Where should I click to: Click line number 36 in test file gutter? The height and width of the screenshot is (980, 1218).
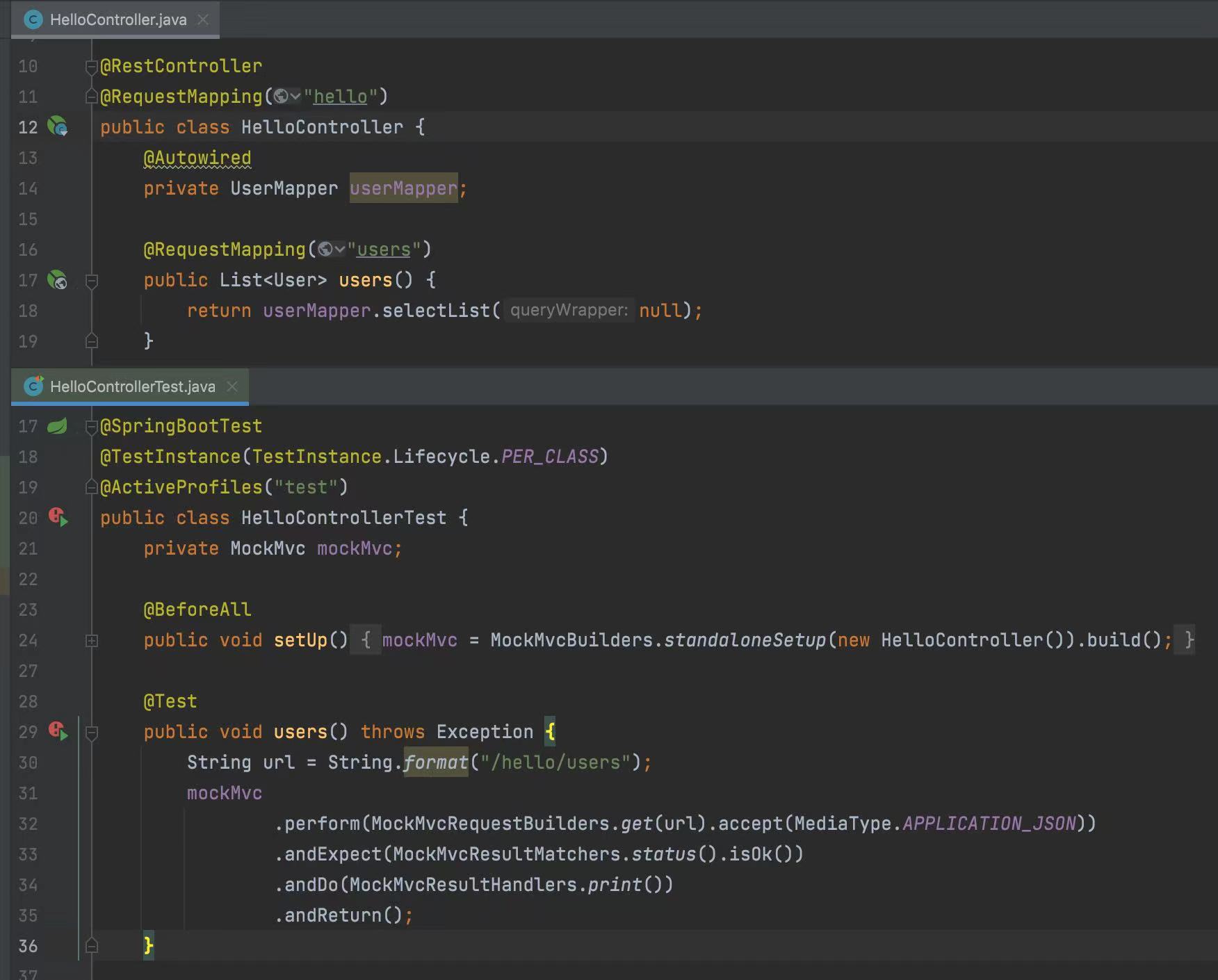[28, 946]
